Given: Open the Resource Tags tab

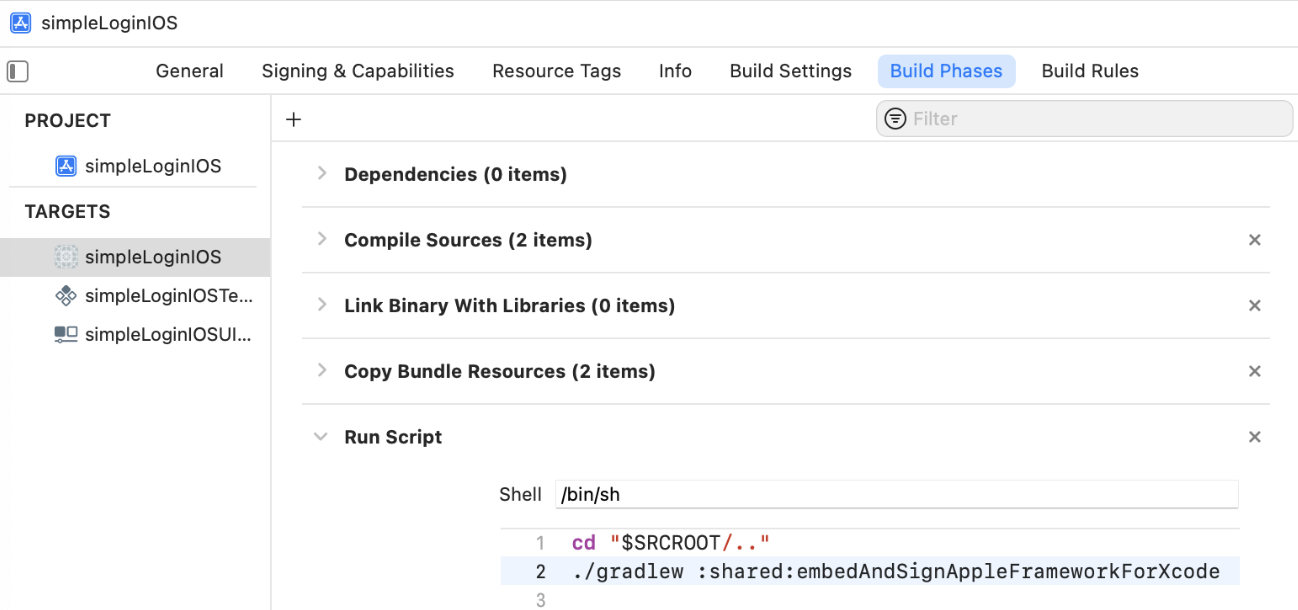Looking at the screenshot, I should (557, 71).
